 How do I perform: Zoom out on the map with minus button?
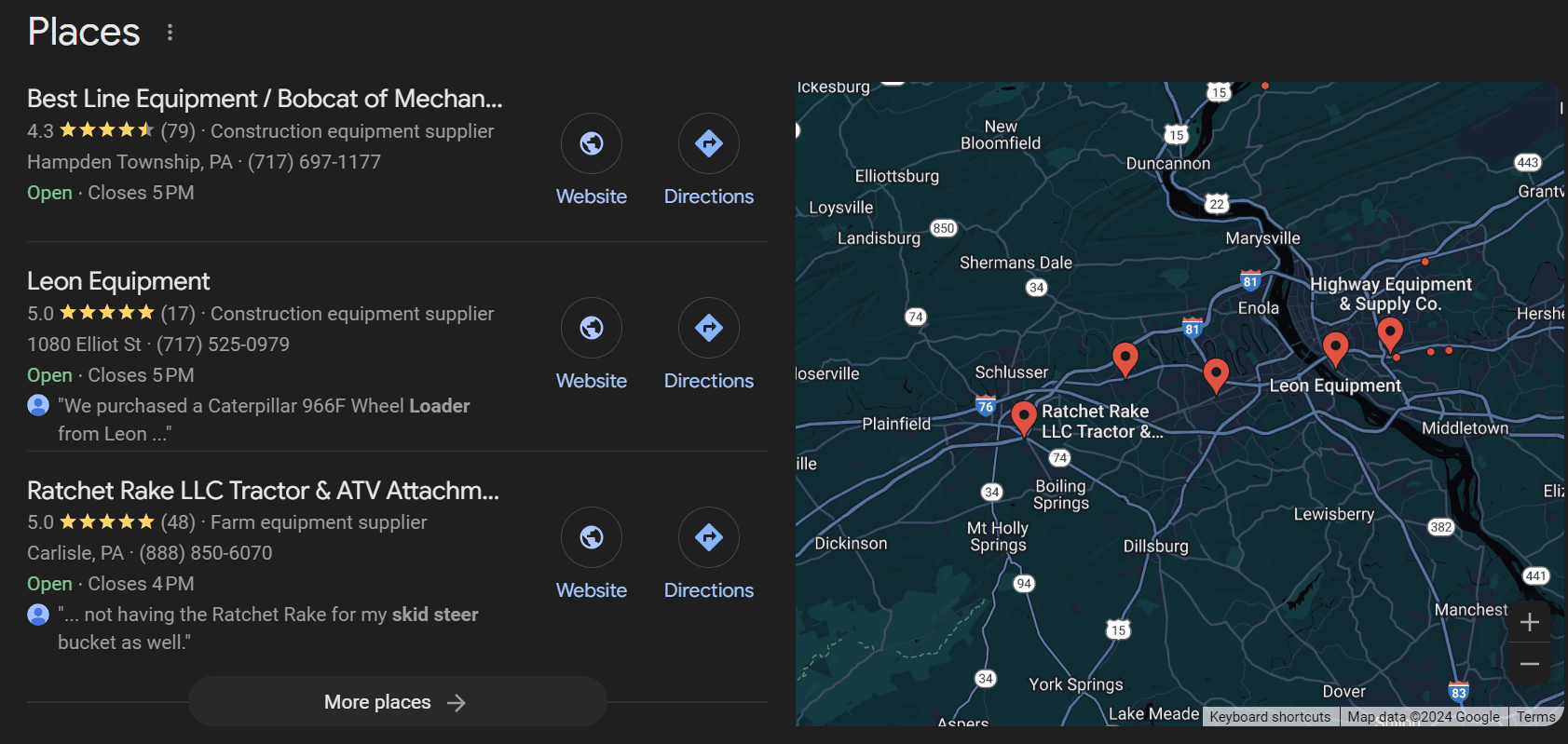click(x=1529, y=664)
